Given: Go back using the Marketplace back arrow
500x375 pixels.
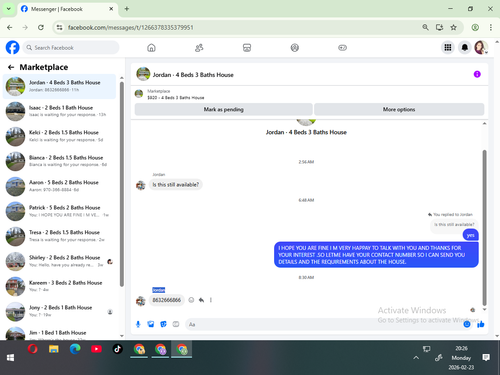Looking at the screenshot, I should tap(11, 67).
